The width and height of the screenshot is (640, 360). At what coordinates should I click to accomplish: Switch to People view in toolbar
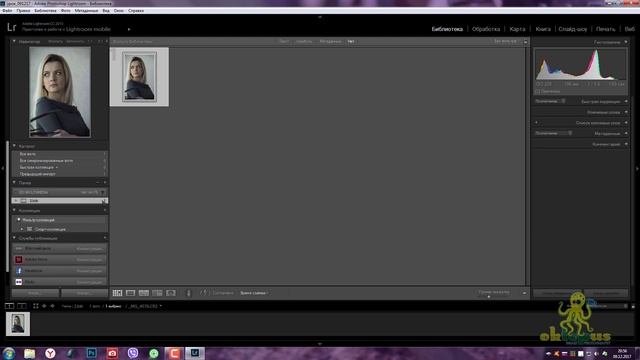(171, 293)
